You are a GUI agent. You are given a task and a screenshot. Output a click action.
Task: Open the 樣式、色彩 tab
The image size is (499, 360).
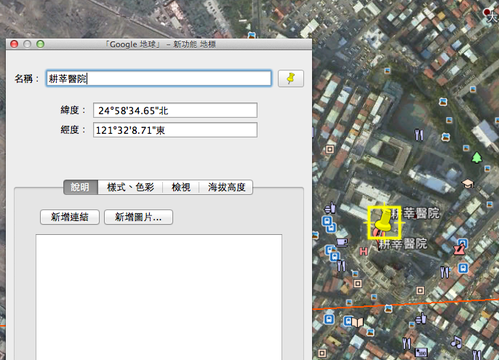coord(130,187)
